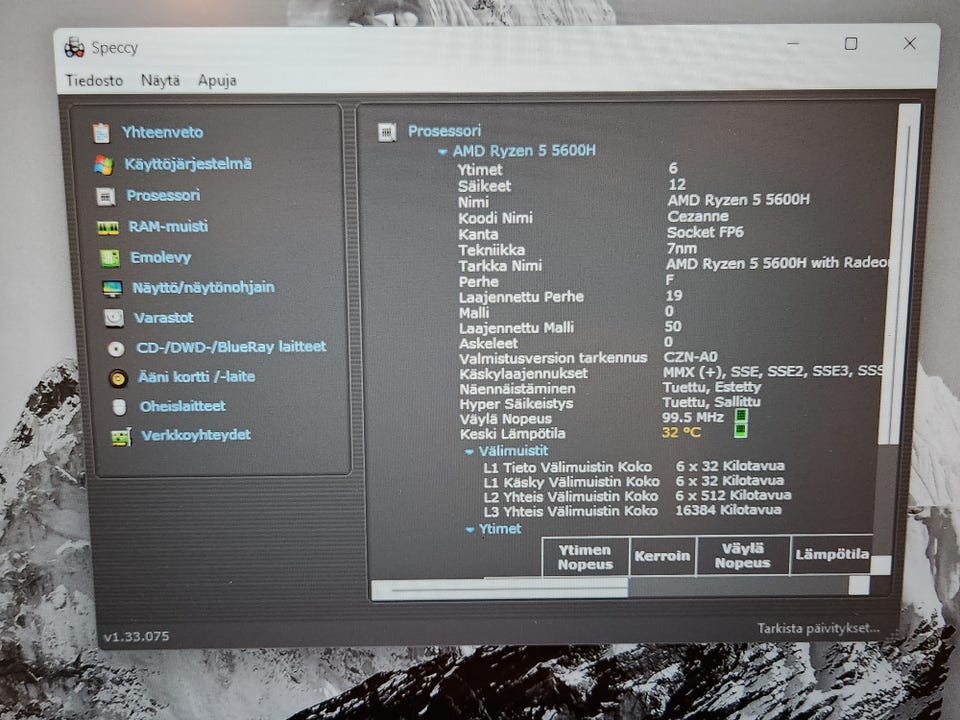The height and width of the screenshot is (720, 960).
Task: Click the Prosessori heading in main panel
Action: pos(444,131)
